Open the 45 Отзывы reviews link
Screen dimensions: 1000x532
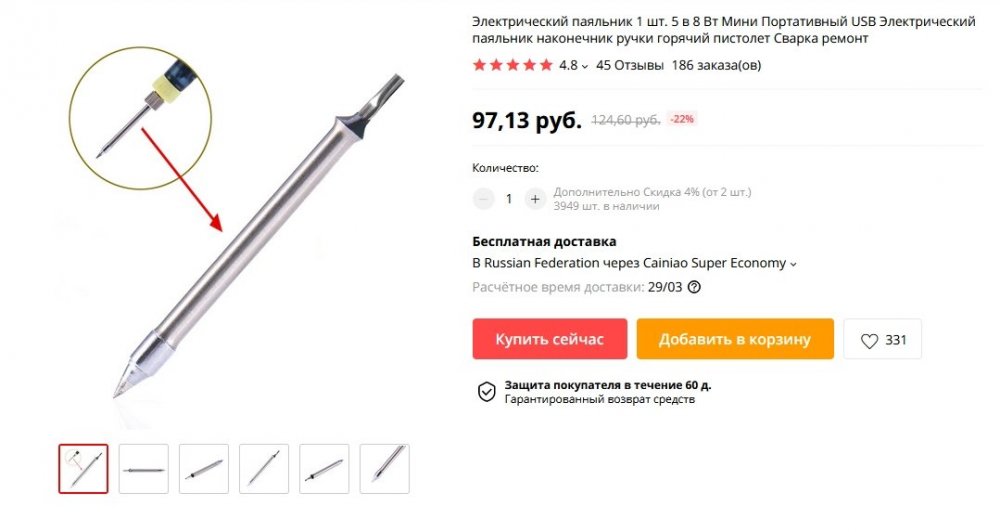click(x=629, y=65)
